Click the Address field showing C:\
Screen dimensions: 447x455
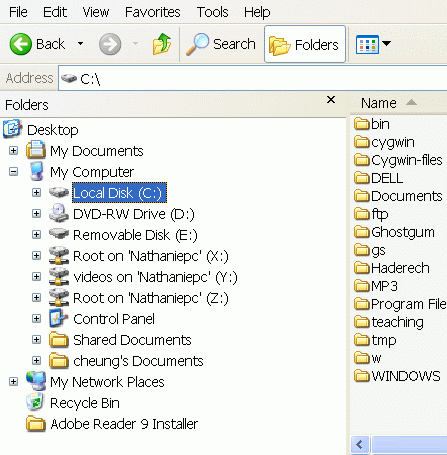[x=253, y=78]
